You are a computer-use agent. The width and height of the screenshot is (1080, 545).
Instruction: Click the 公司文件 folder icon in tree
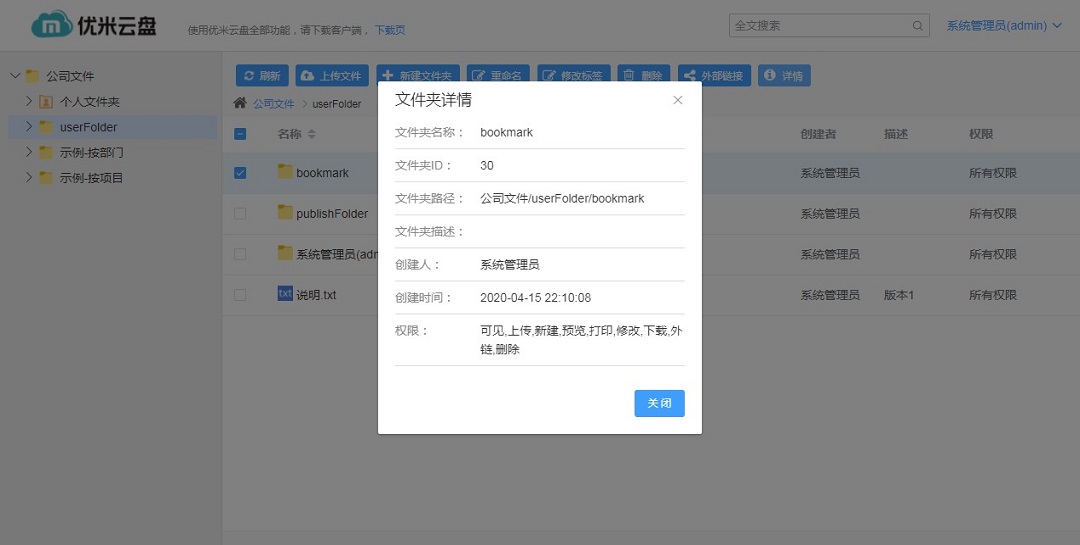tap(32, 76)
